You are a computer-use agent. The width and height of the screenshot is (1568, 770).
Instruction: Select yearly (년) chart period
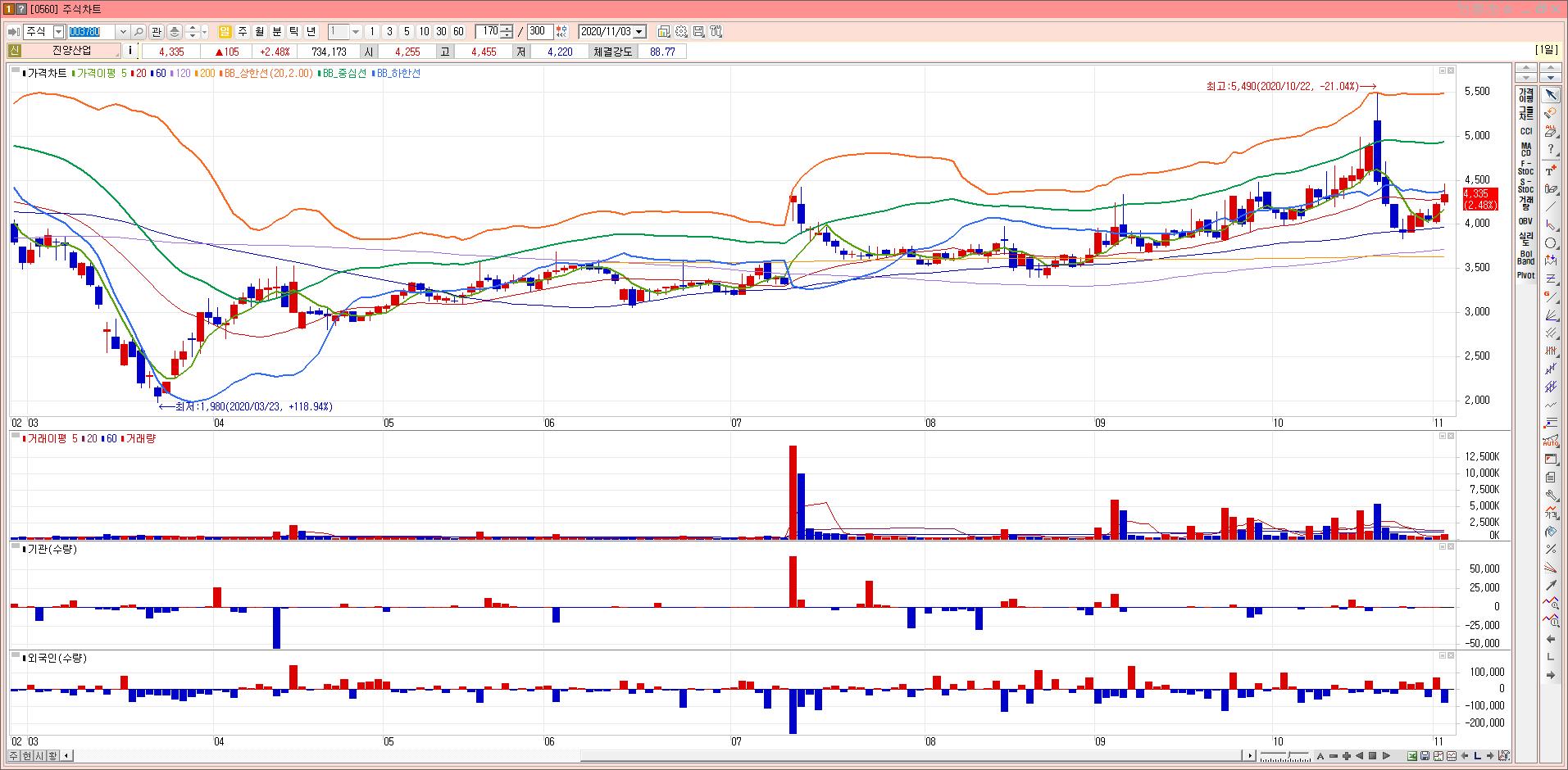click(311, 32)
